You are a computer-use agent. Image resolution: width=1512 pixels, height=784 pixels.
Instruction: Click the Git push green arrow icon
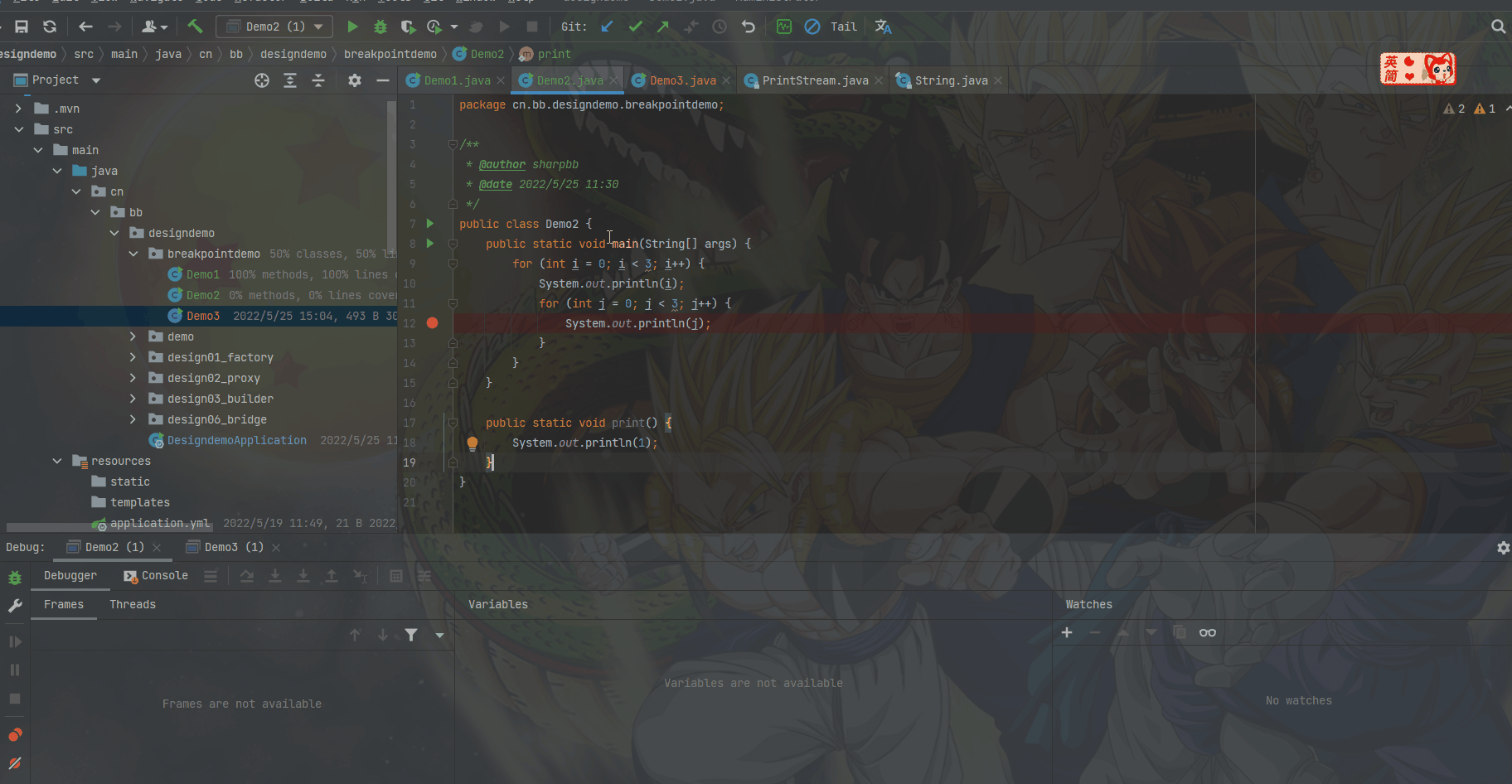point(663,27)
